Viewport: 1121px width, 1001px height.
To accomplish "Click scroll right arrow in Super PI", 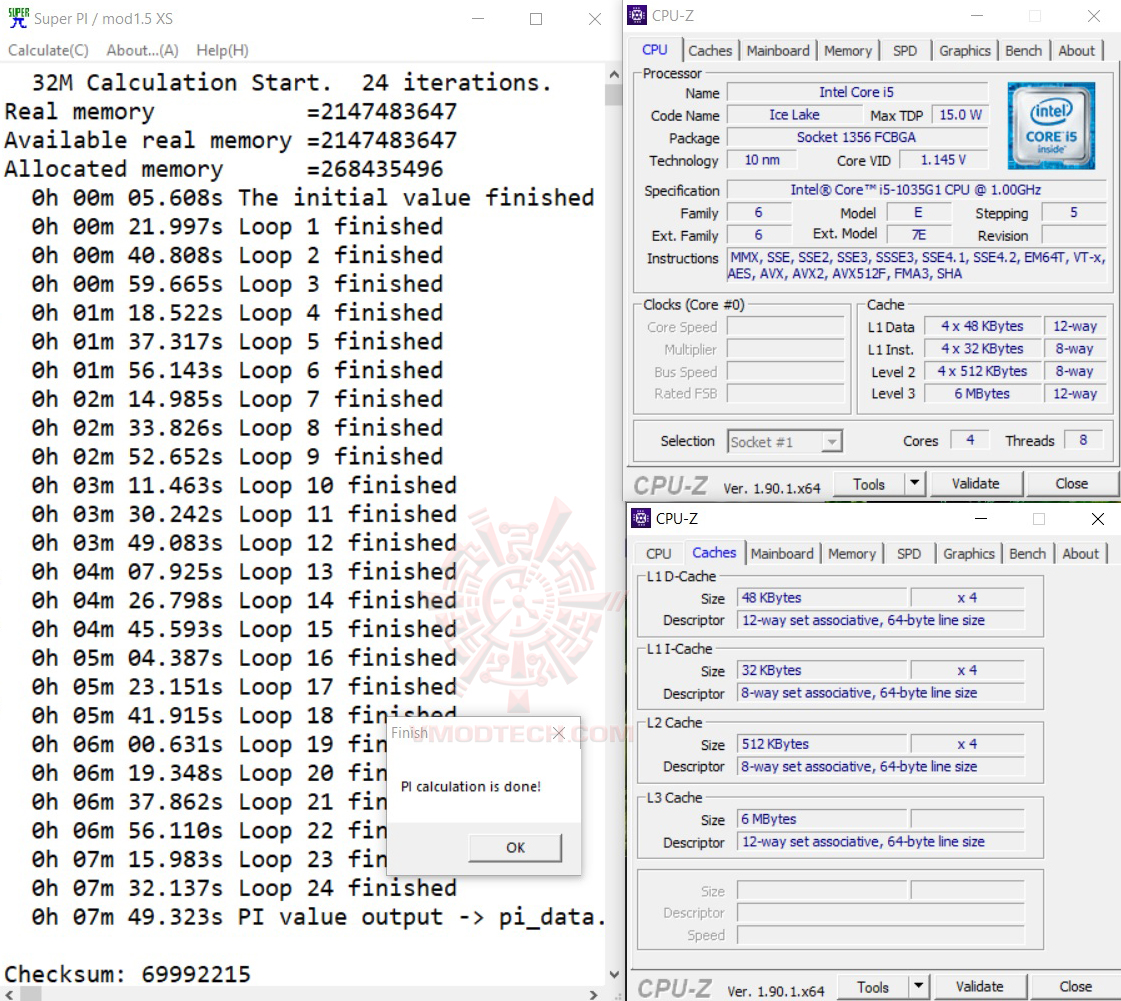I will tap(593, 994).
